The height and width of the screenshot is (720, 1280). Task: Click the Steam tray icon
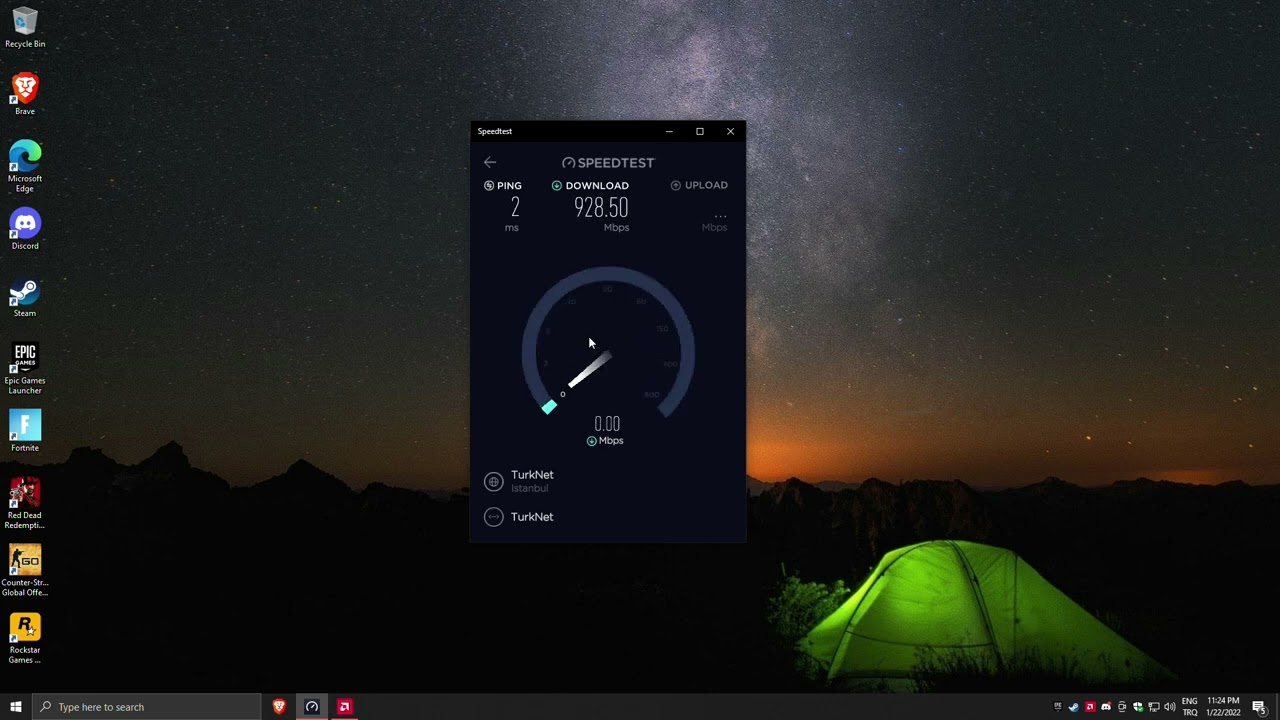pyautogui.click(x=1074, y=707)
